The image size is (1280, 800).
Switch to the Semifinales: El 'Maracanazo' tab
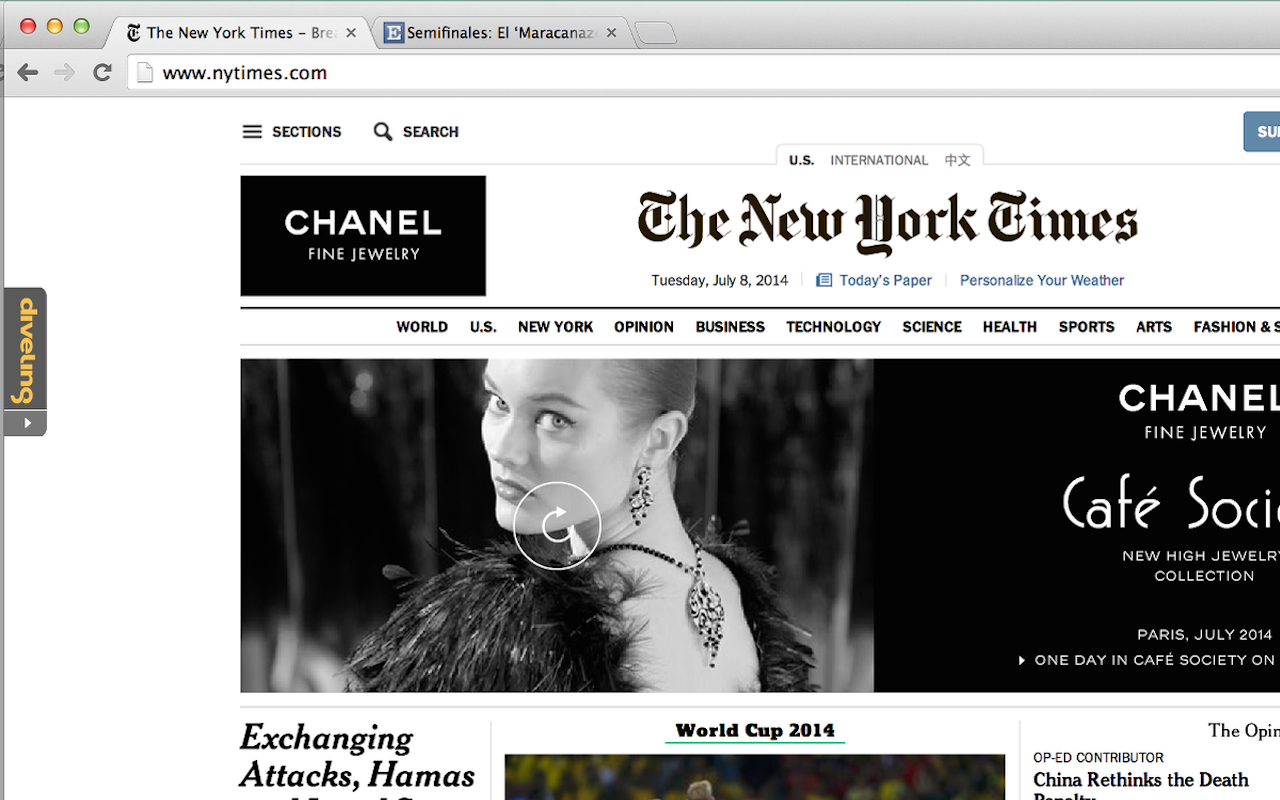[500, 33]
